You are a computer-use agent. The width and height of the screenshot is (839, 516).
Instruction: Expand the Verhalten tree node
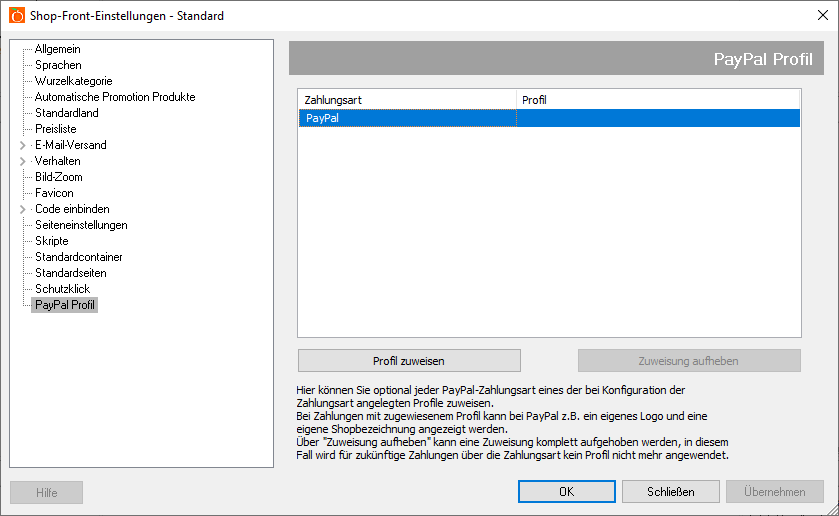22,161
